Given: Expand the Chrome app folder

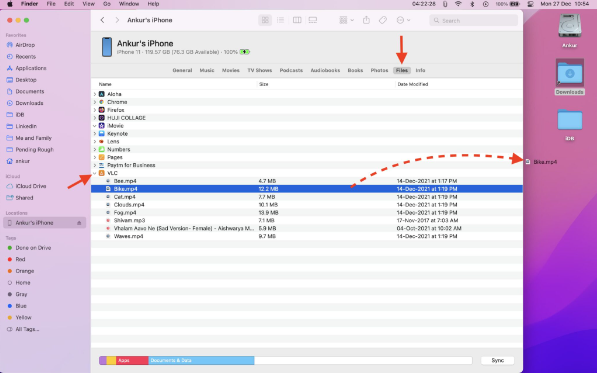Looking at the screenshot, I should point(95,102).
